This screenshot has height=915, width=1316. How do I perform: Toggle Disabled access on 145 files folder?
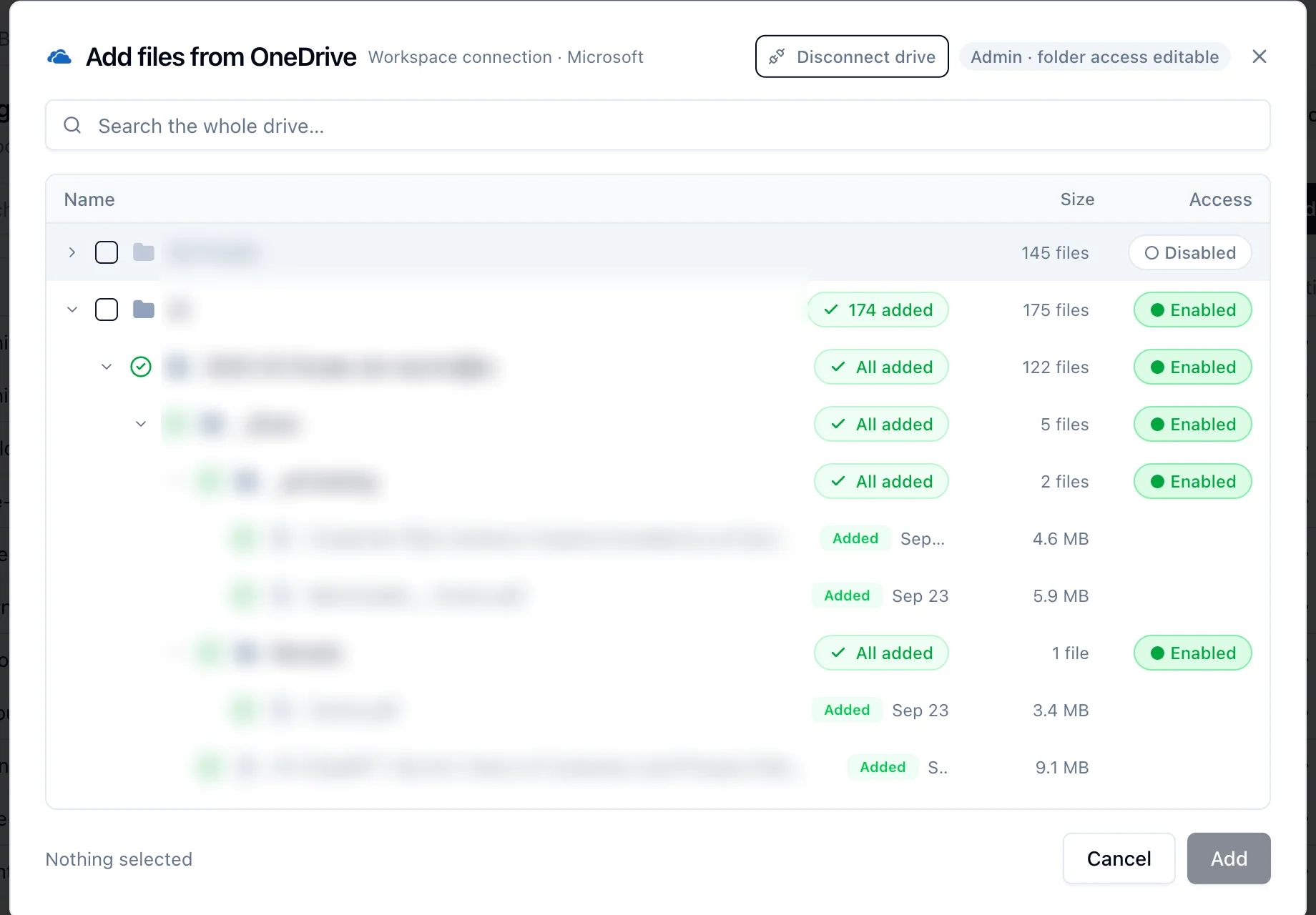coord(1190,252)
